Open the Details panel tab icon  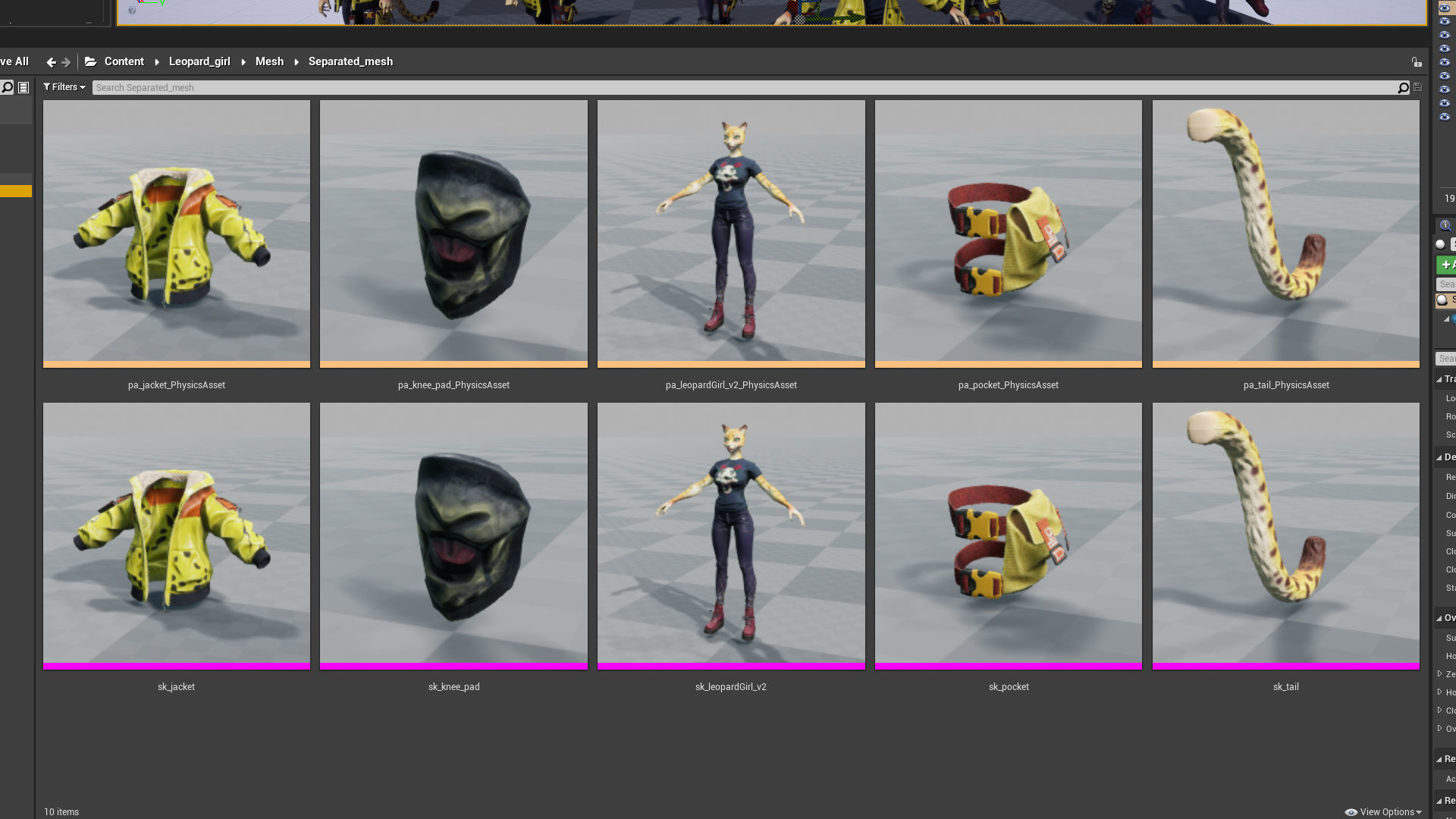tap(1445, 225)
